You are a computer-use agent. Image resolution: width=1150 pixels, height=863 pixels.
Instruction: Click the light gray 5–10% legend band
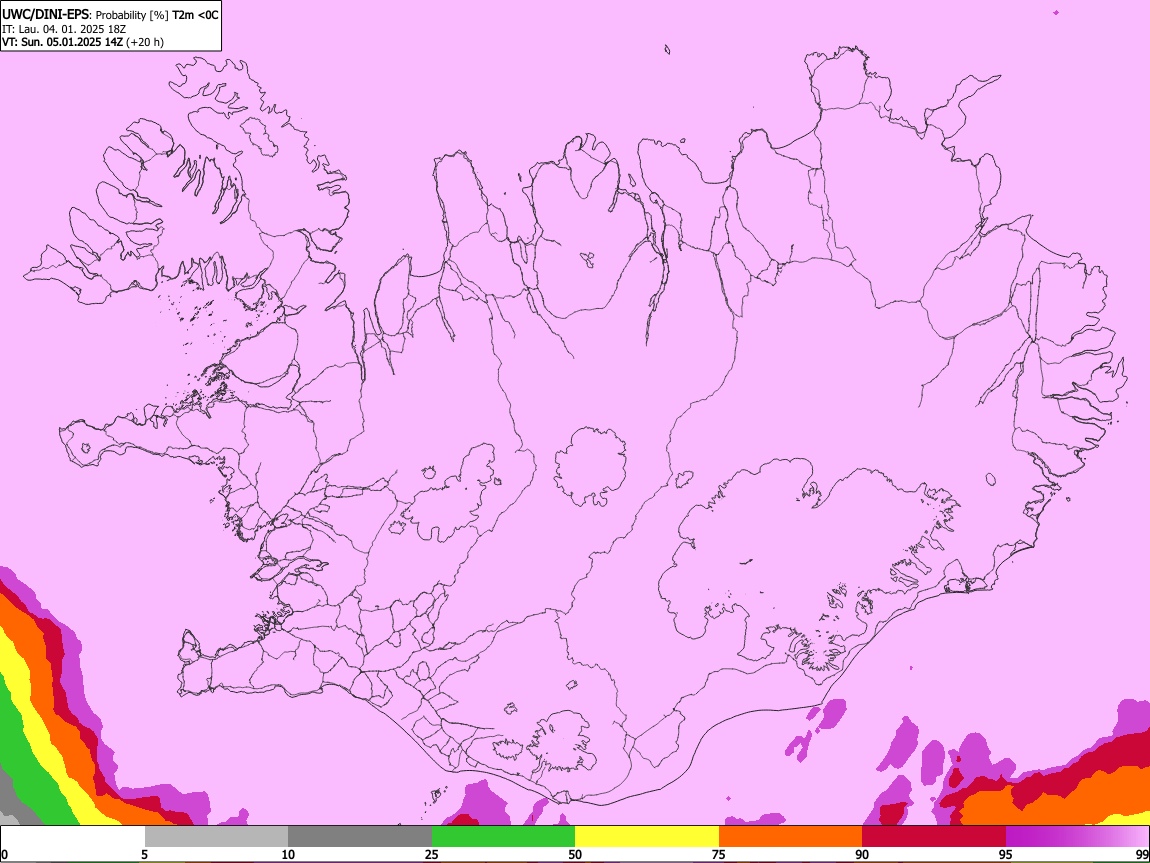pos(216,836)
